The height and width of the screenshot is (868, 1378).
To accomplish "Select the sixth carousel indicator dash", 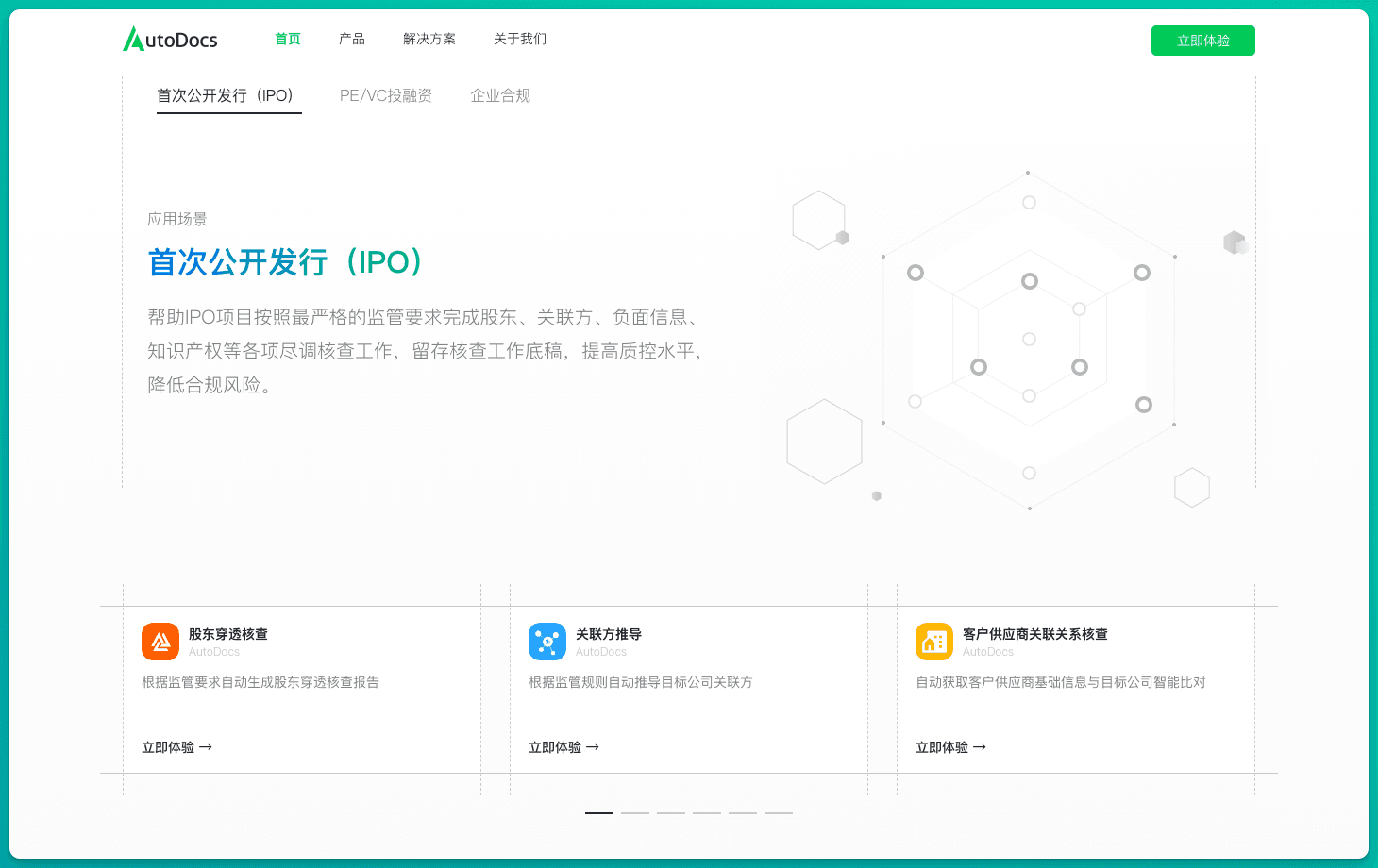I will point(779,812).
